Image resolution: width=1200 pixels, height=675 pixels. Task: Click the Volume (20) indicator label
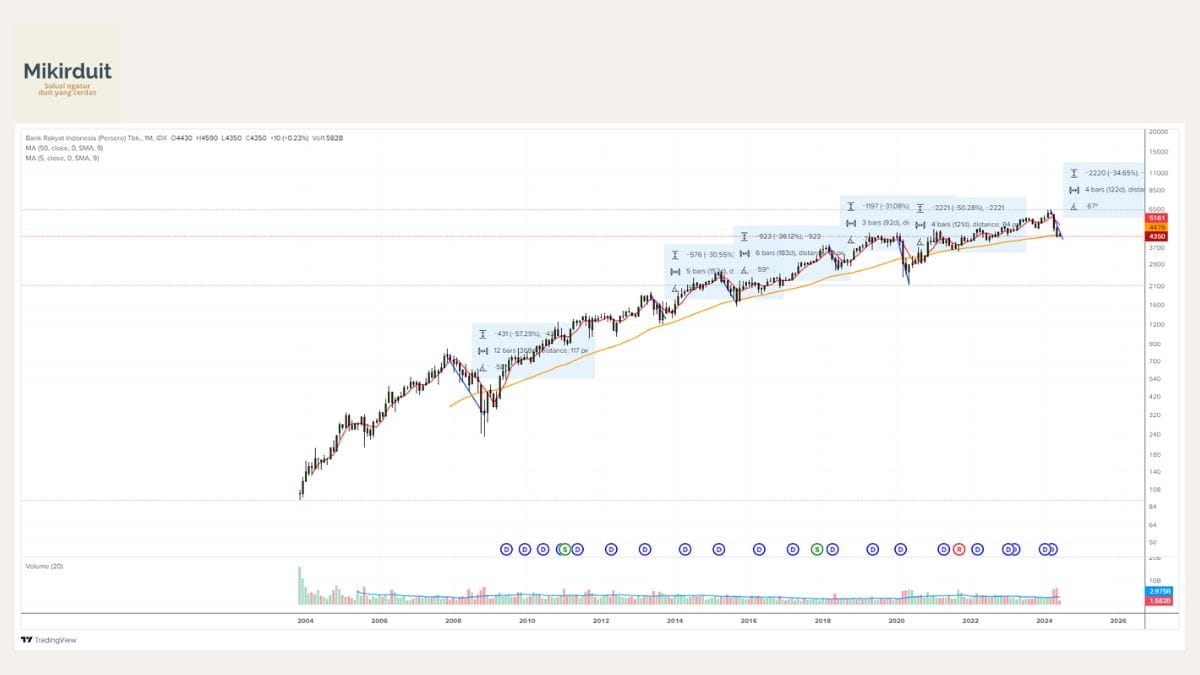tap(43, 566)
